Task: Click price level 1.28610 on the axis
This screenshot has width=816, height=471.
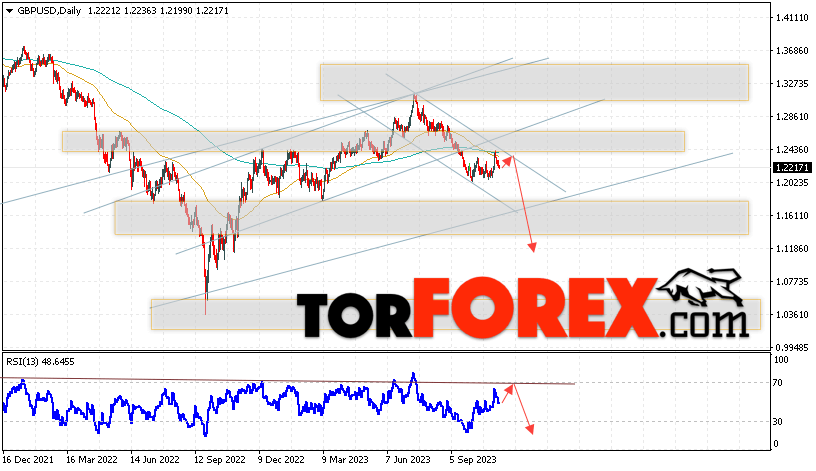Action: 792,117
